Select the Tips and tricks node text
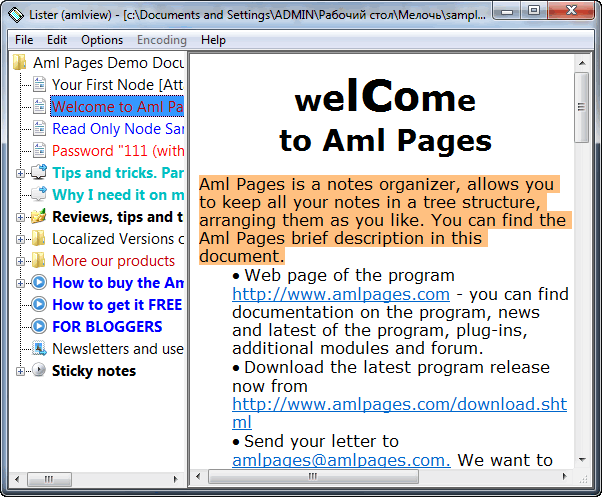The image size is (602, 497). tap(117, 172)
